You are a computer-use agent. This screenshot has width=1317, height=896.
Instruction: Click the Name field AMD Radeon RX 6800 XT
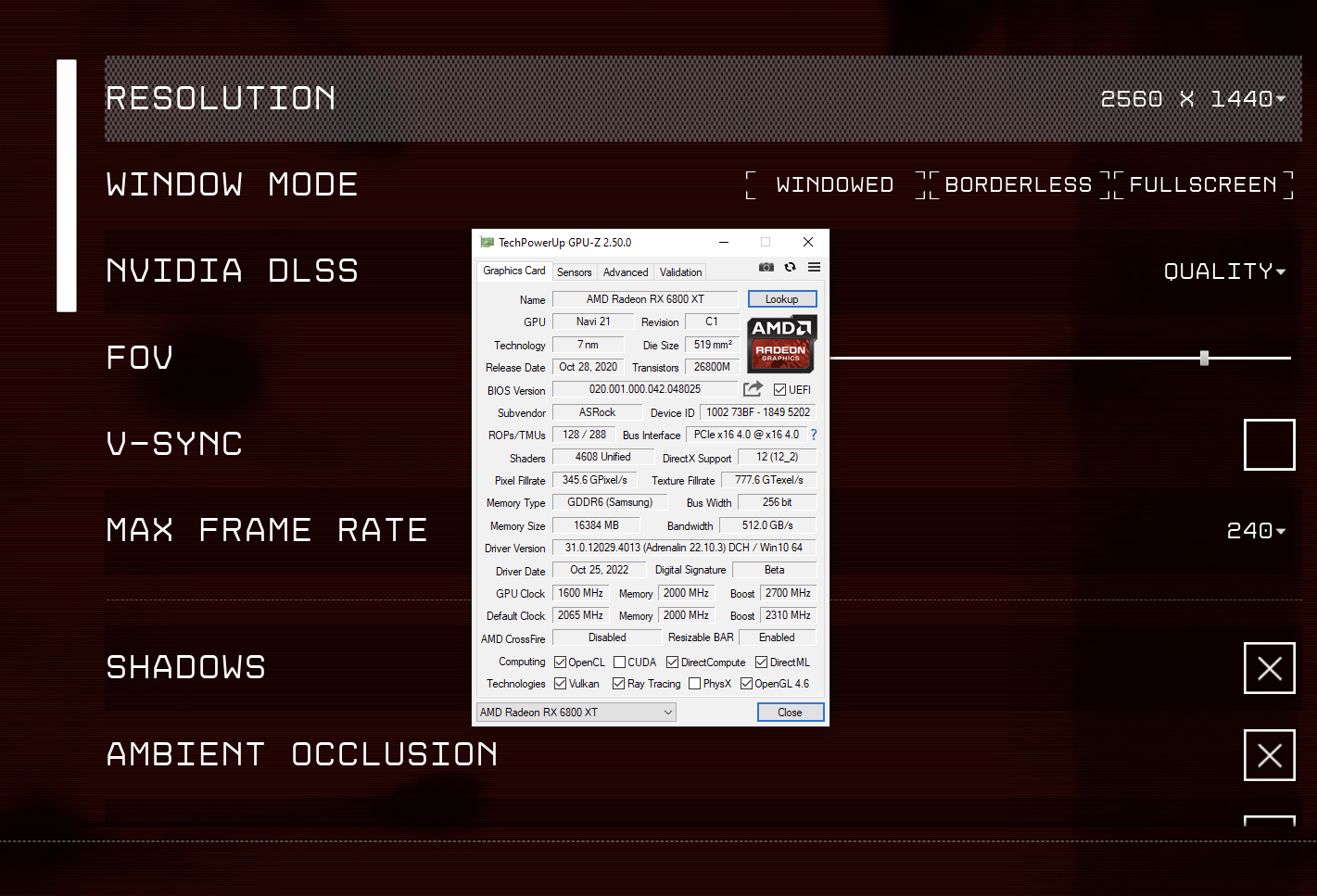coord(645,299)
